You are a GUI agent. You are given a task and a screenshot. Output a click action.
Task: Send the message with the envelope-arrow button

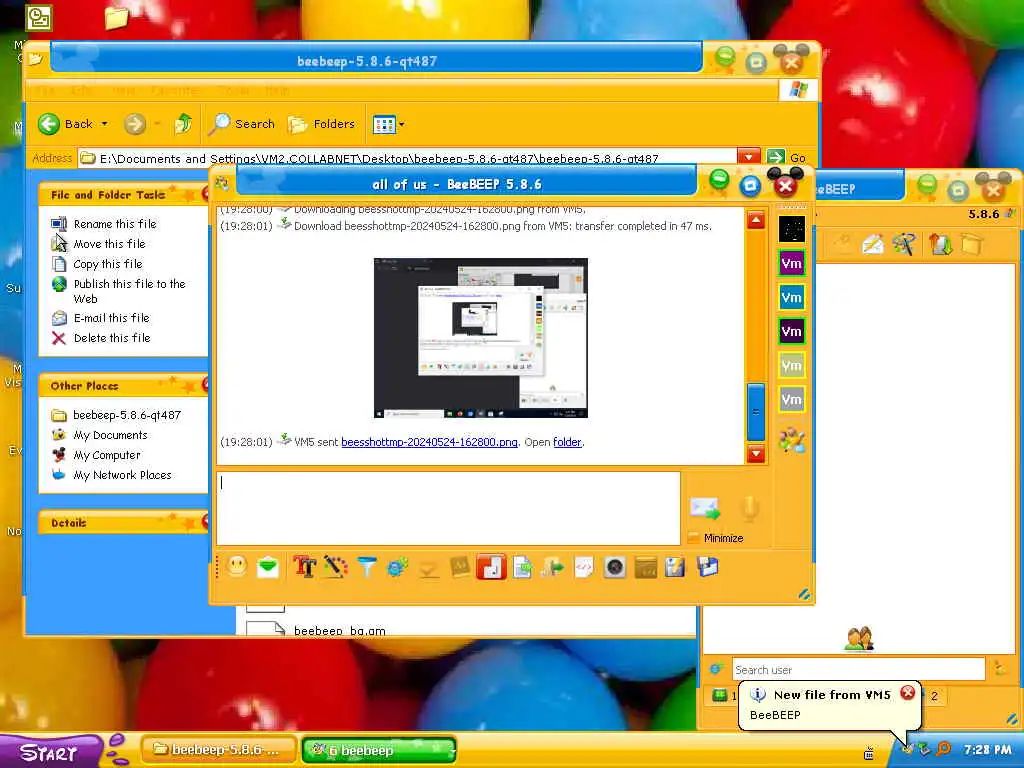pyautogui.click(x=705, y=508)
